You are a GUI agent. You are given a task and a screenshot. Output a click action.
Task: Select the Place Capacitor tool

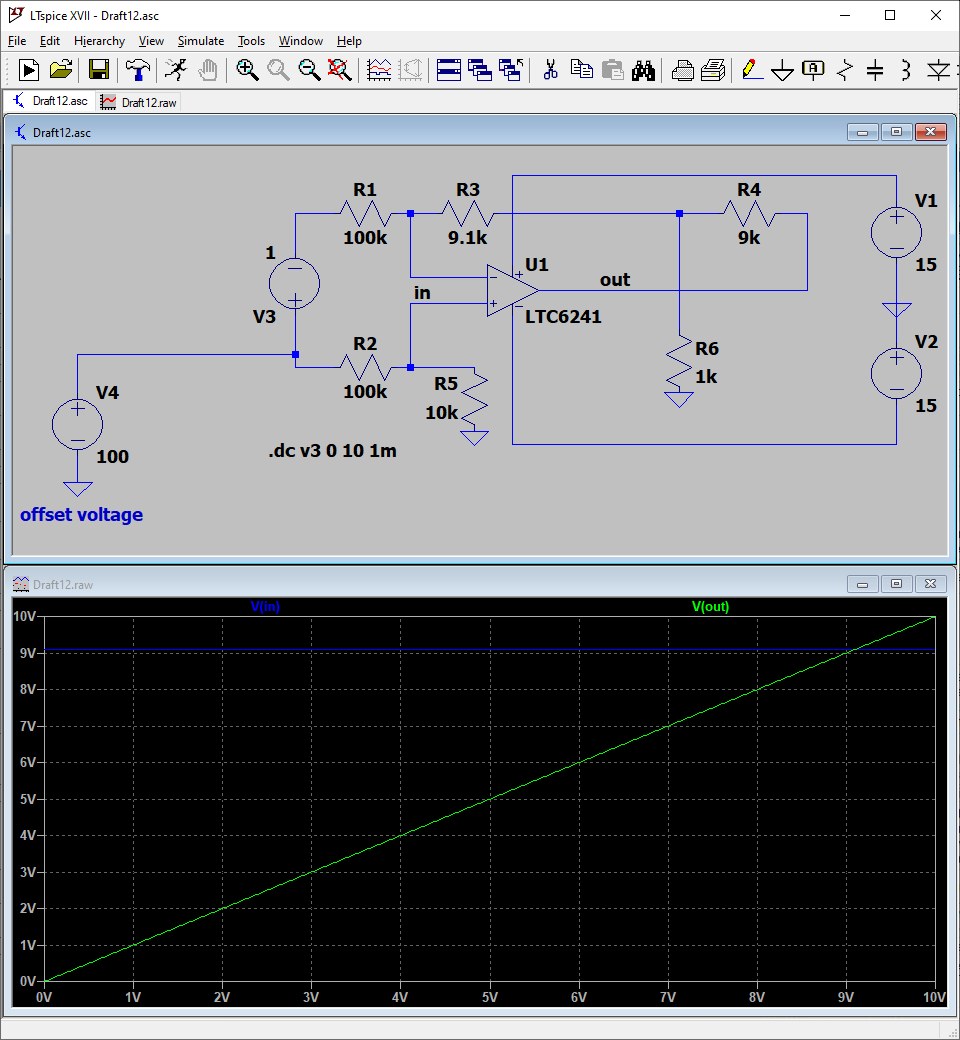point(875,70)
